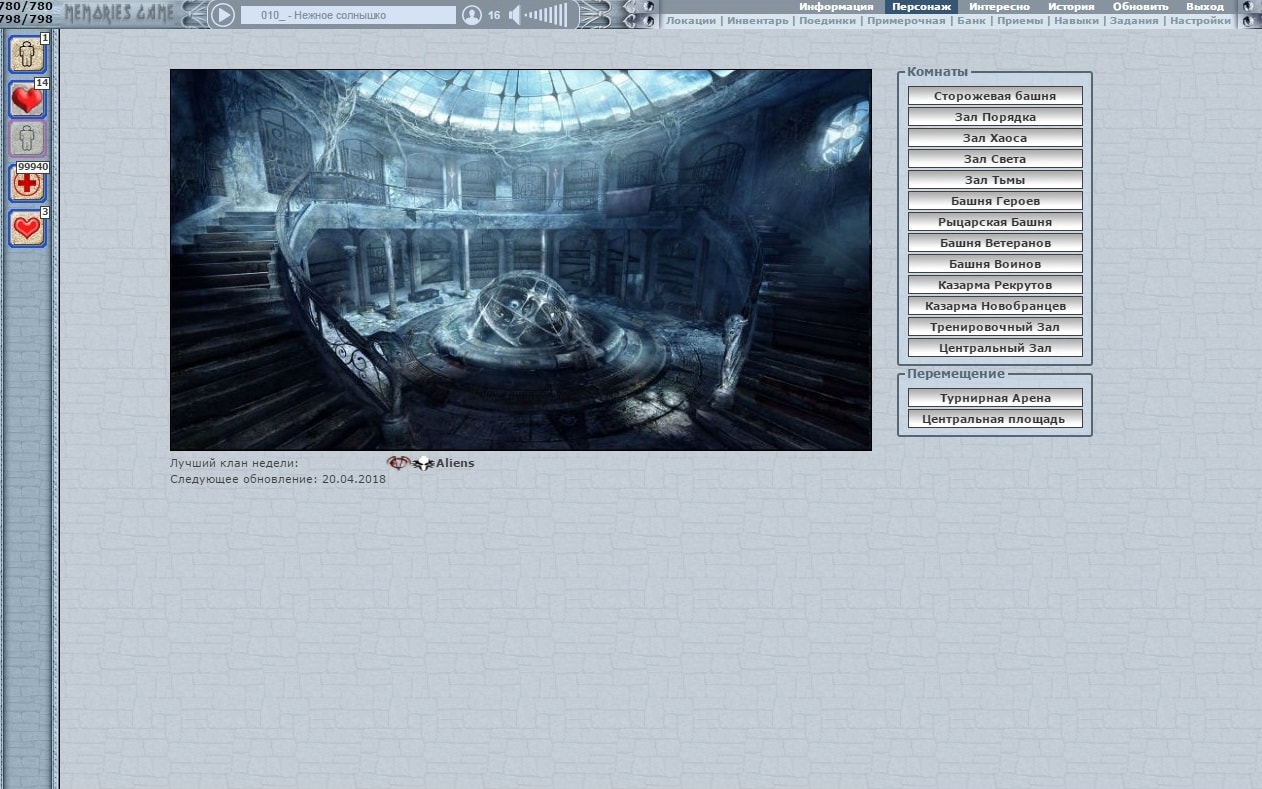
Task: Click the speaker volume icon
Action: [515, 15]
